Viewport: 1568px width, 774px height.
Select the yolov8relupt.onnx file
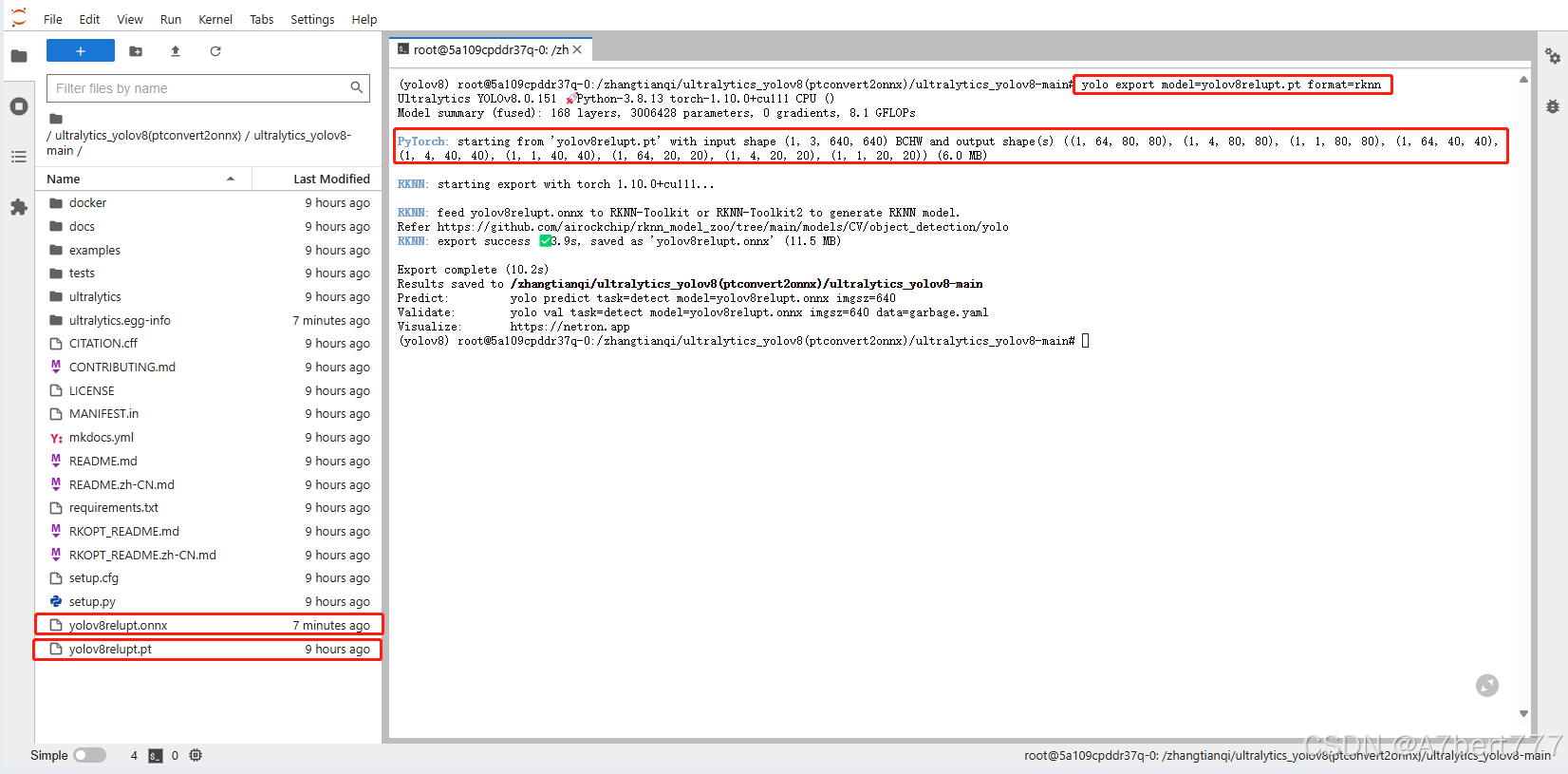click(x=209, y=626)
